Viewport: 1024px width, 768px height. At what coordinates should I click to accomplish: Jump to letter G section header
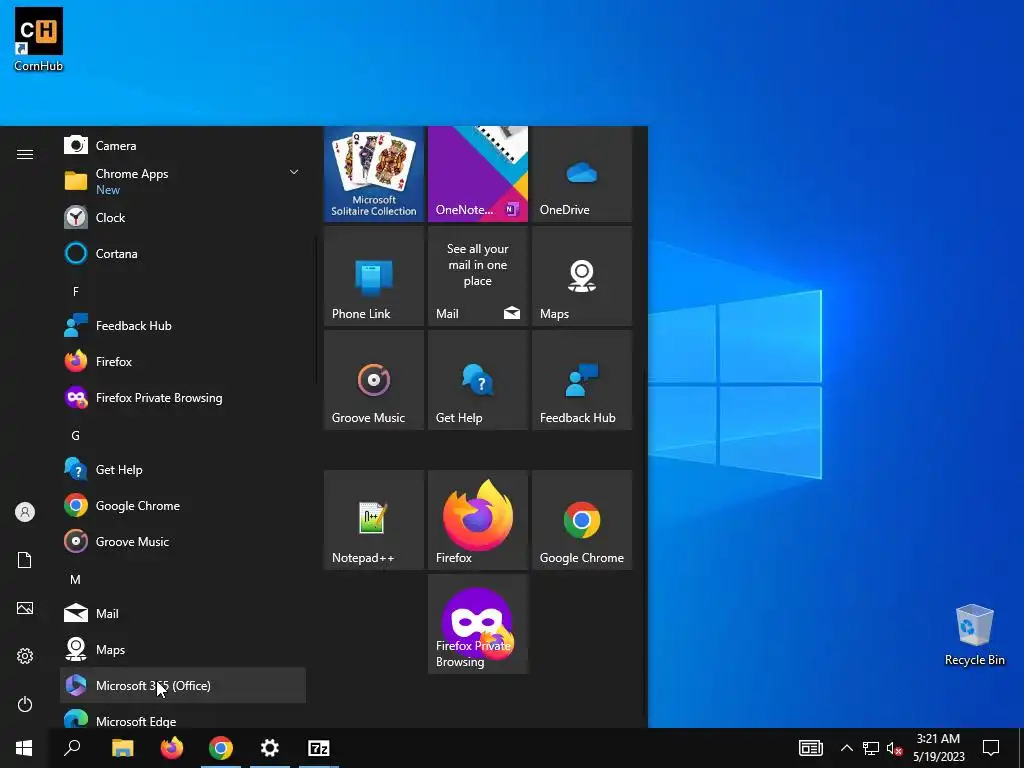click(76, 436)
